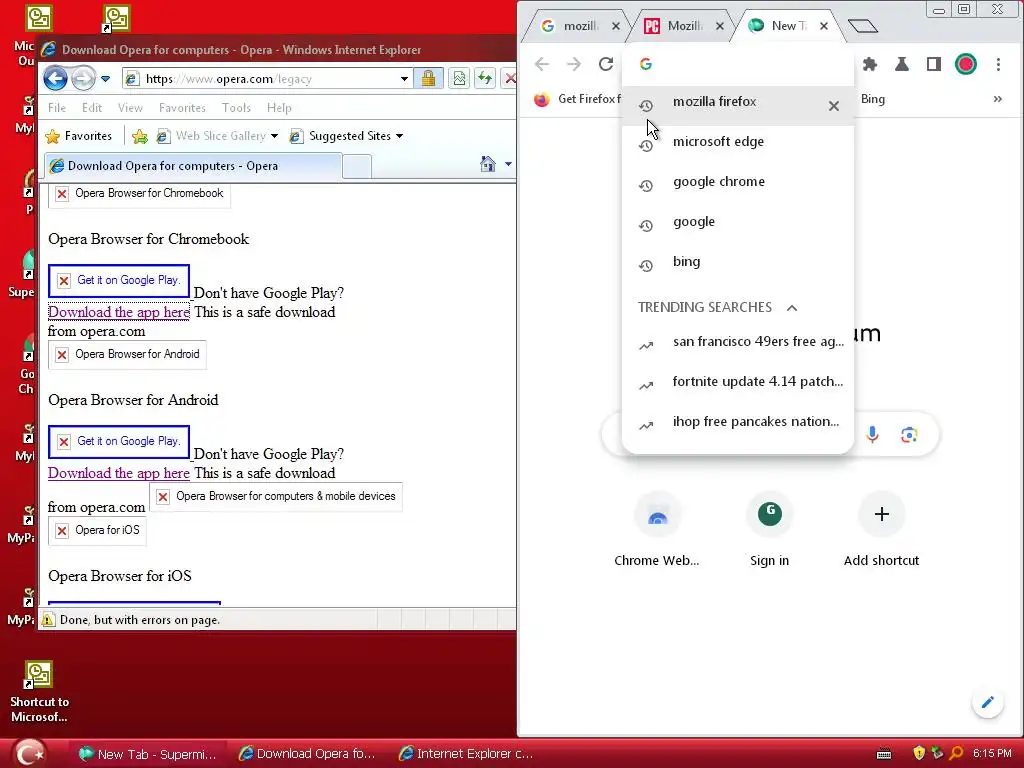Click Get it on Google Play for Android

(119, 442)
